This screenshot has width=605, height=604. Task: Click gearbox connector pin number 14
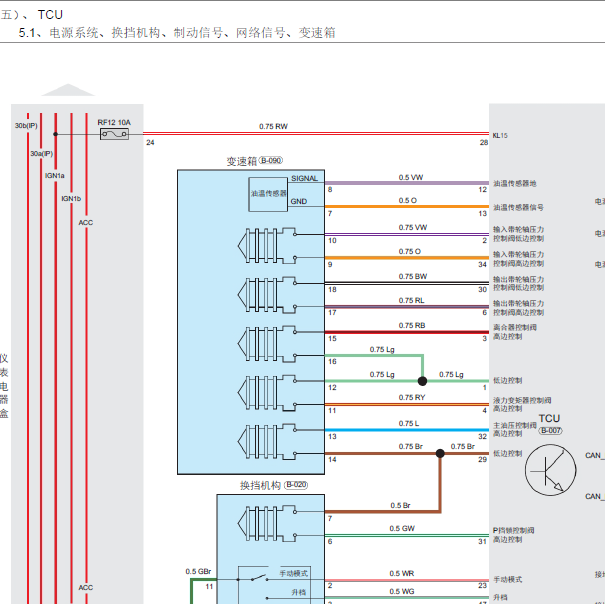tap(332, 459)
